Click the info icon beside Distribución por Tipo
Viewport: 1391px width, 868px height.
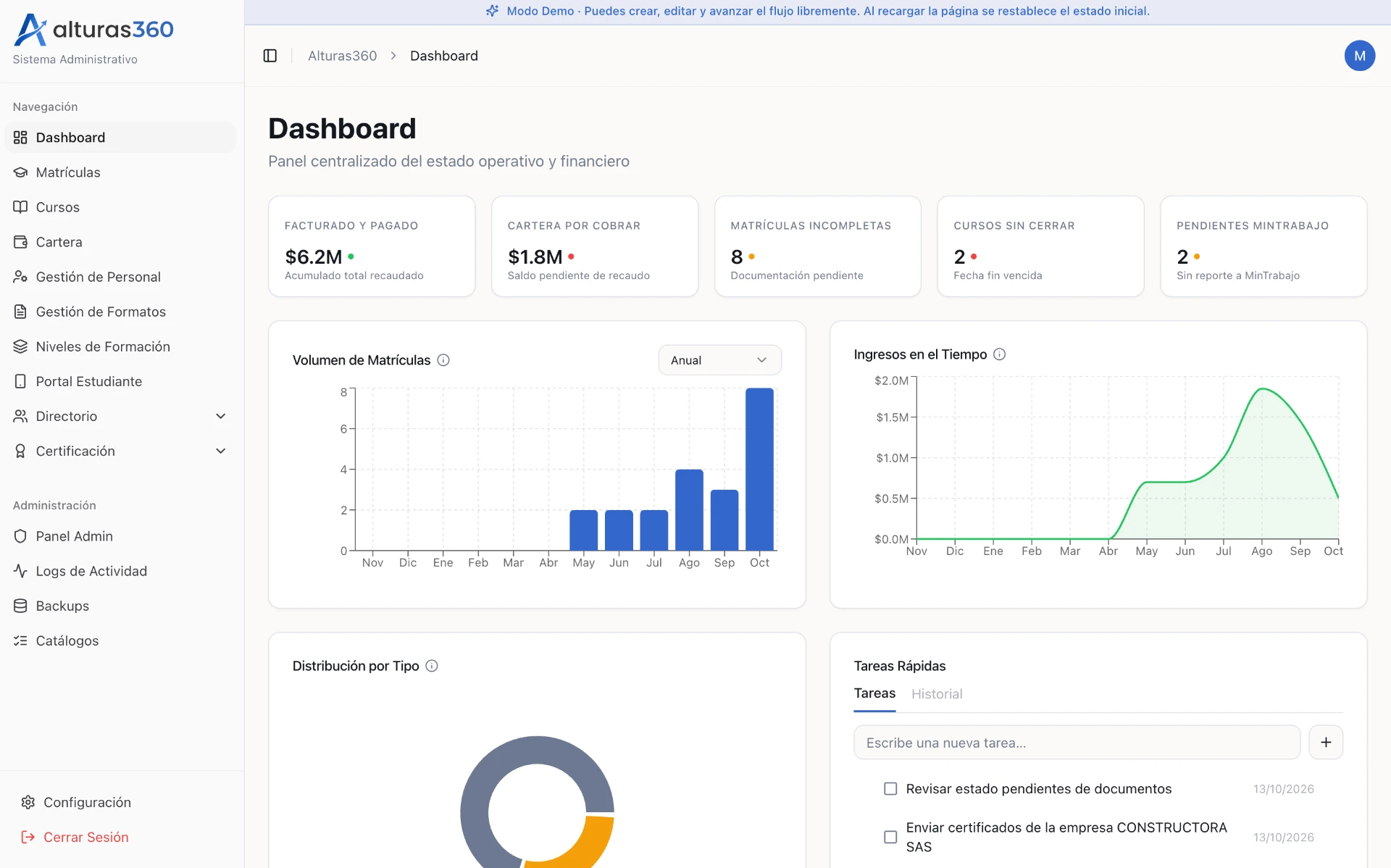(432, 666)
